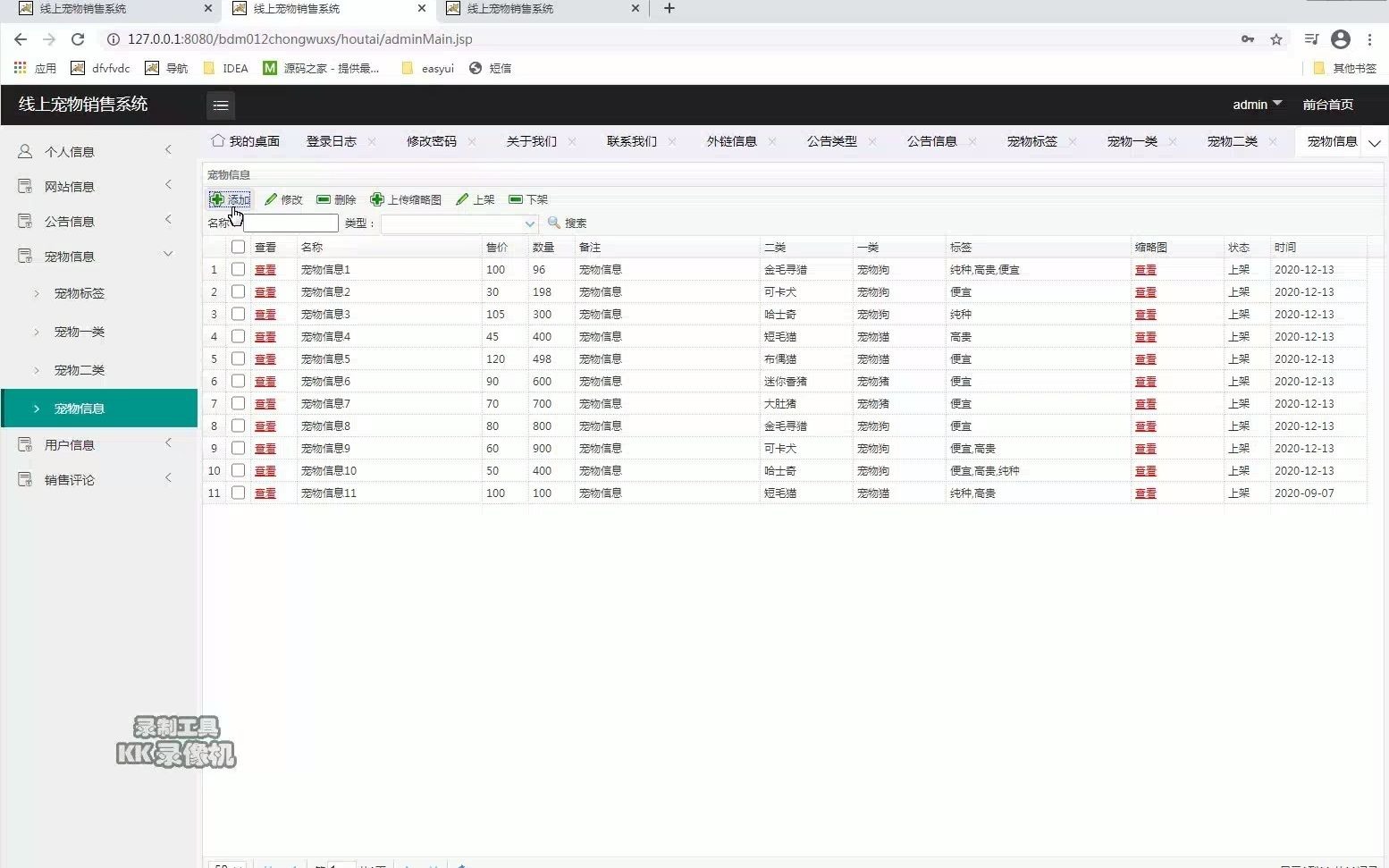
Task: Click the 公告信息 sidebar icon
Action: pyautogui.click(x=25, y=221)
